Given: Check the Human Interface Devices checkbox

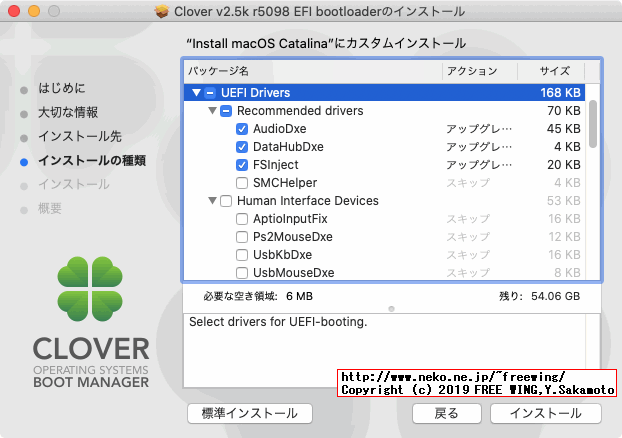Looking at the screenshot, I should tap(226, 201).
